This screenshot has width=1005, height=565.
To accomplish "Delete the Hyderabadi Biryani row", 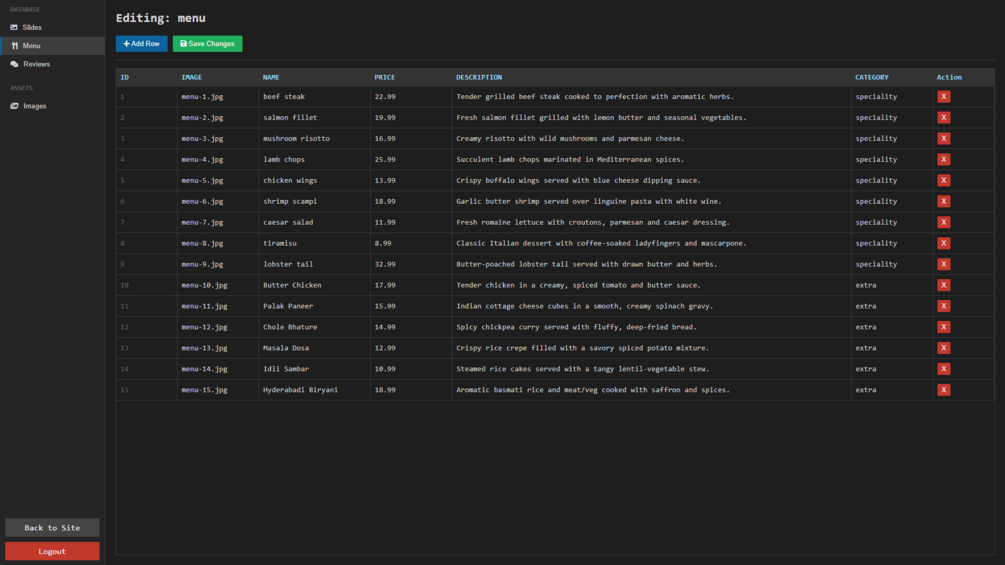I will 943,389.
